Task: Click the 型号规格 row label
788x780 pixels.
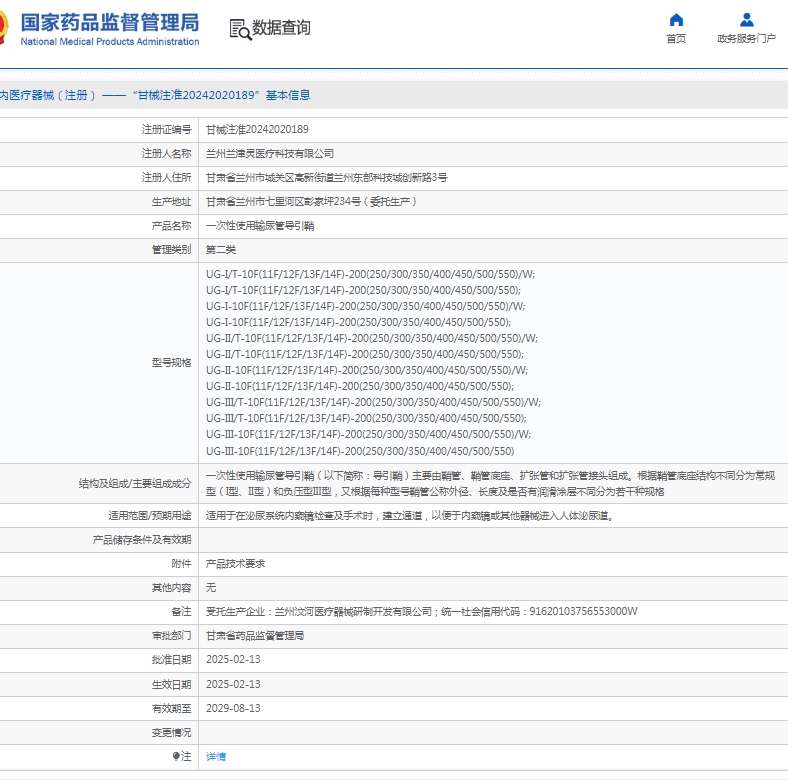Action: tap(171, 363)
